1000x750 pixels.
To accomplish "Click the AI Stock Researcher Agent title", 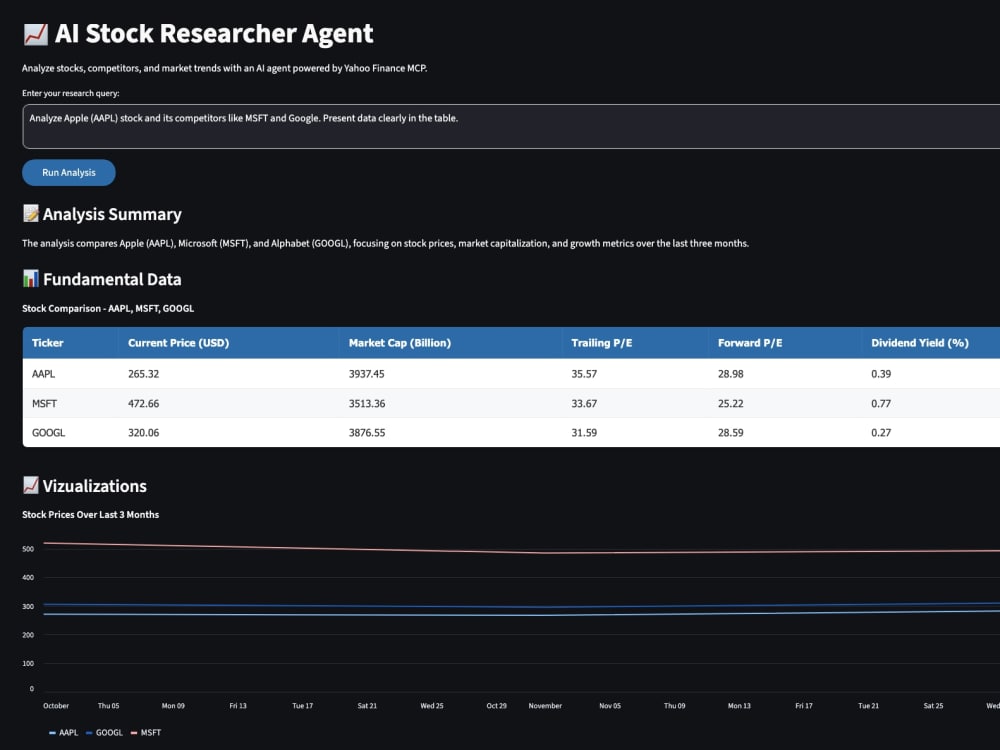I will click(214, 34).
